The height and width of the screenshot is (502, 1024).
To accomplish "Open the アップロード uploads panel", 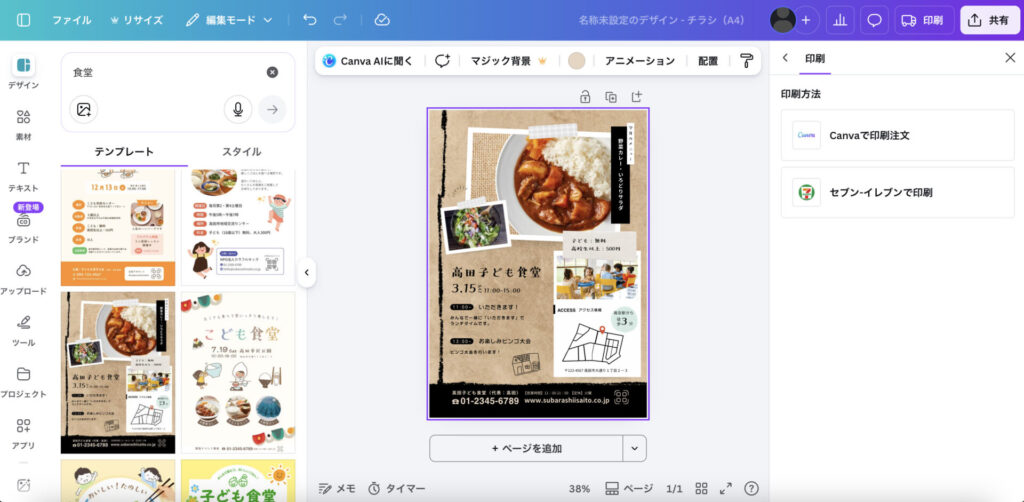I will point(23,278).
